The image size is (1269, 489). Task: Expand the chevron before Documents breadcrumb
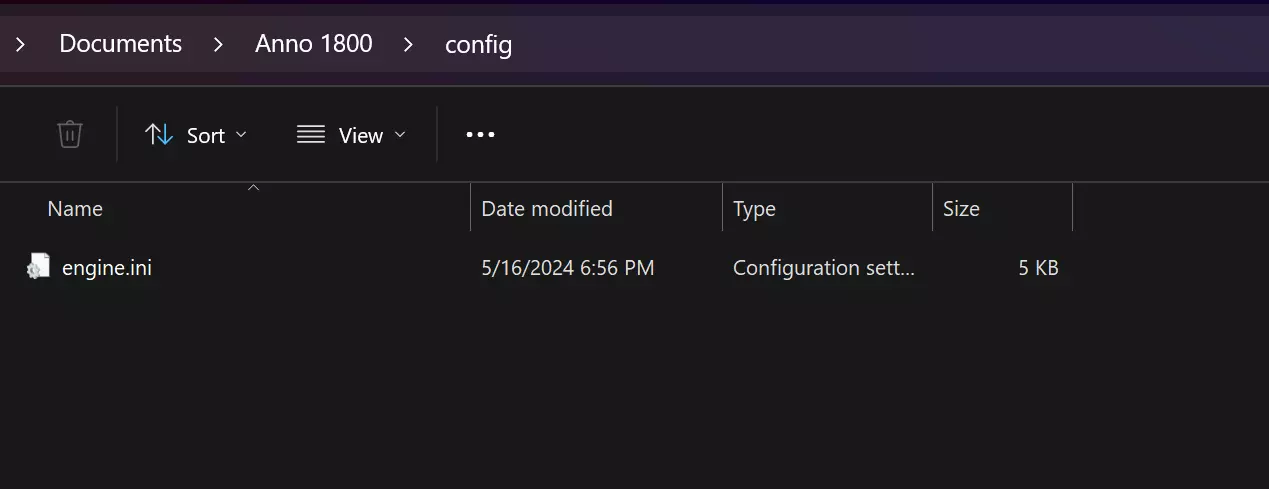tap(20, 44)
